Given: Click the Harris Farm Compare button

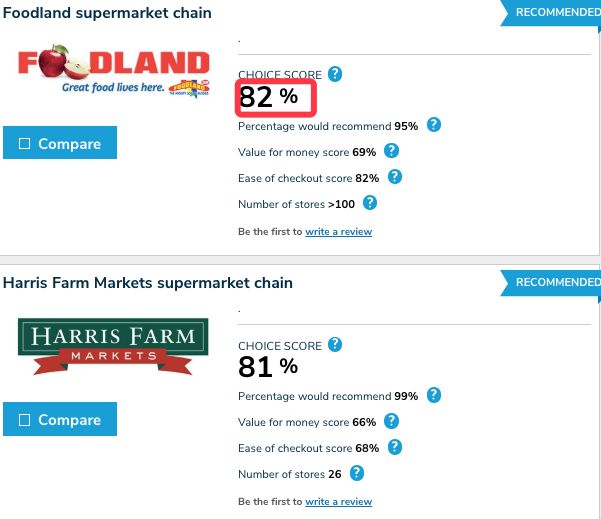Looking at the screenshot, I should click(x=60, y=419).
